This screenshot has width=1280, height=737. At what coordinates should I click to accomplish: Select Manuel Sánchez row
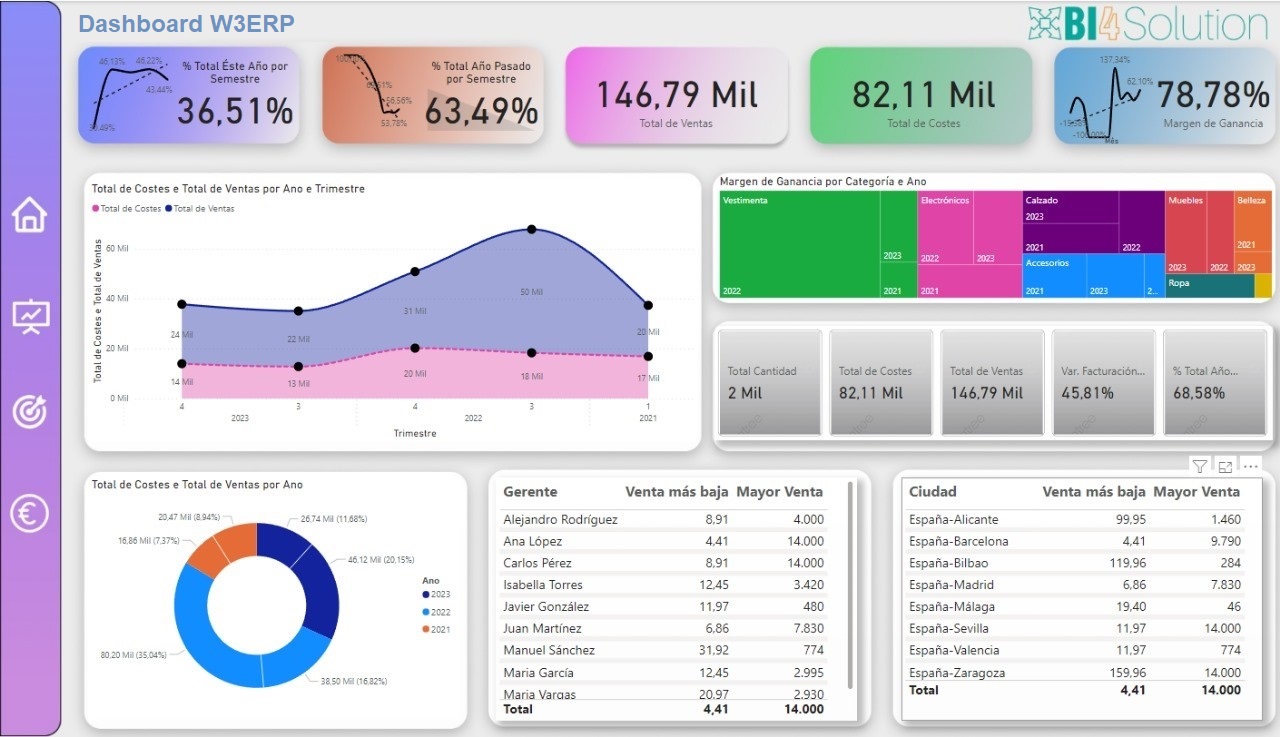[664, 651]
